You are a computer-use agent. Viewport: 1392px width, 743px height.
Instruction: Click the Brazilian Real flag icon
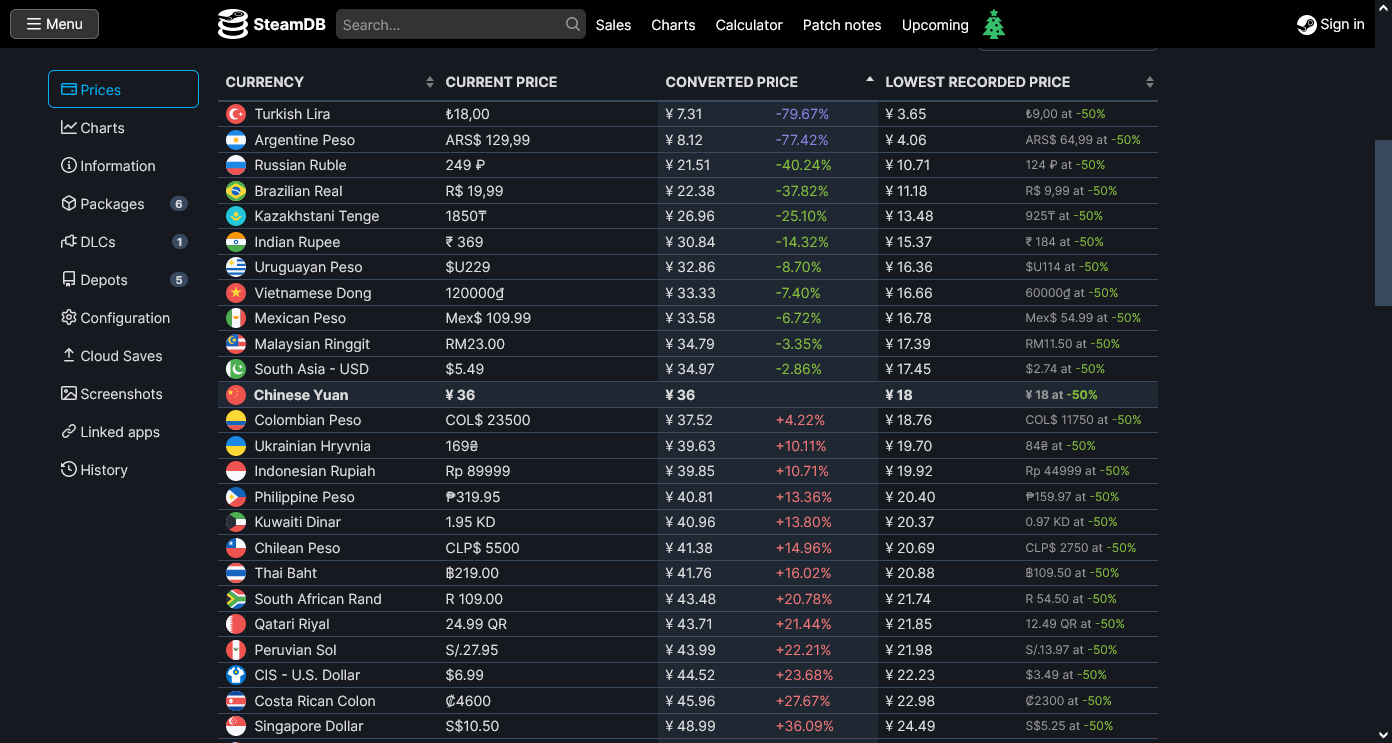[x=236, y=191]
